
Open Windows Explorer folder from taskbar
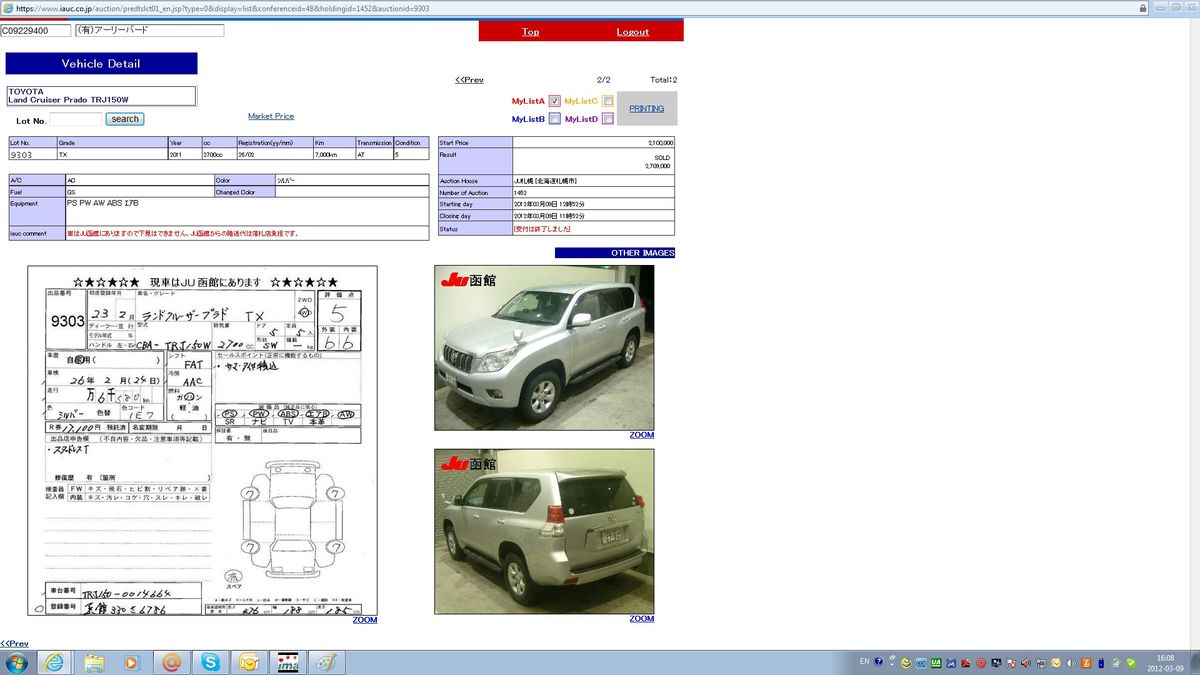pyautogui.click(x=94, y=663)
